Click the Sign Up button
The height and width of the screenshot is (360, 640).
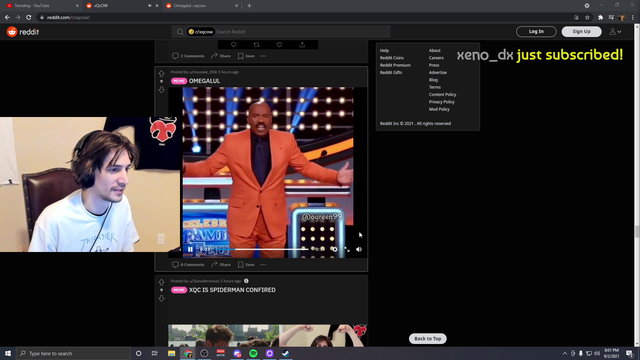[x=581, y=31]
